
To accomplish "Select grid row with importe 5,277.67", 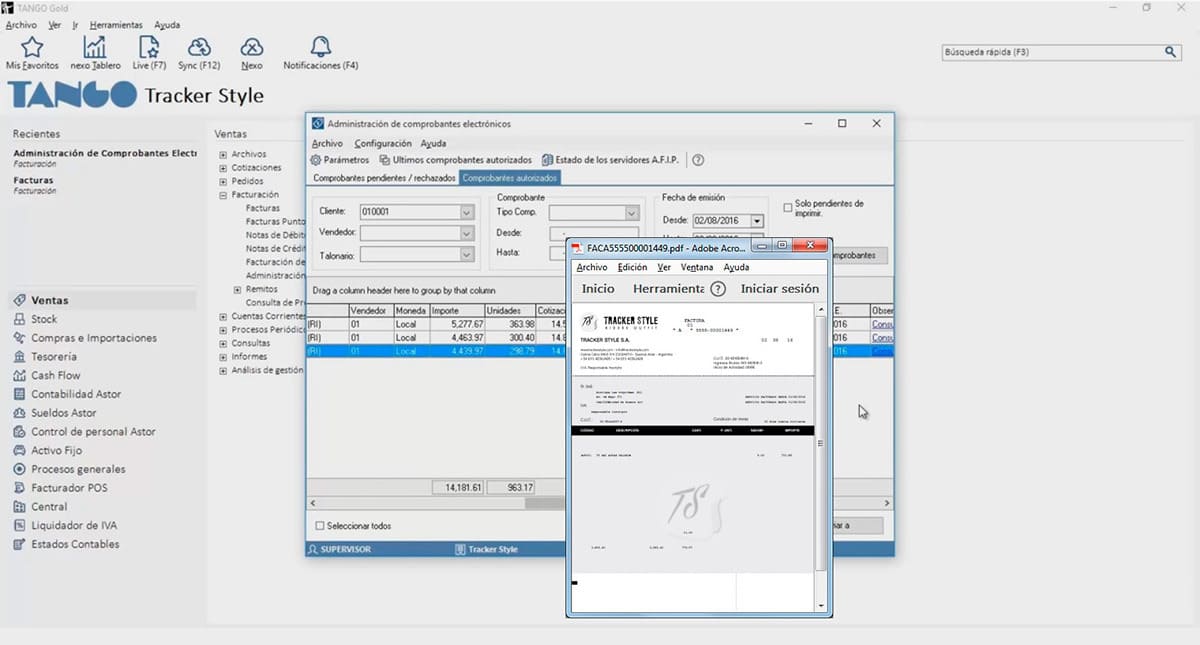I will coord(437,324).
